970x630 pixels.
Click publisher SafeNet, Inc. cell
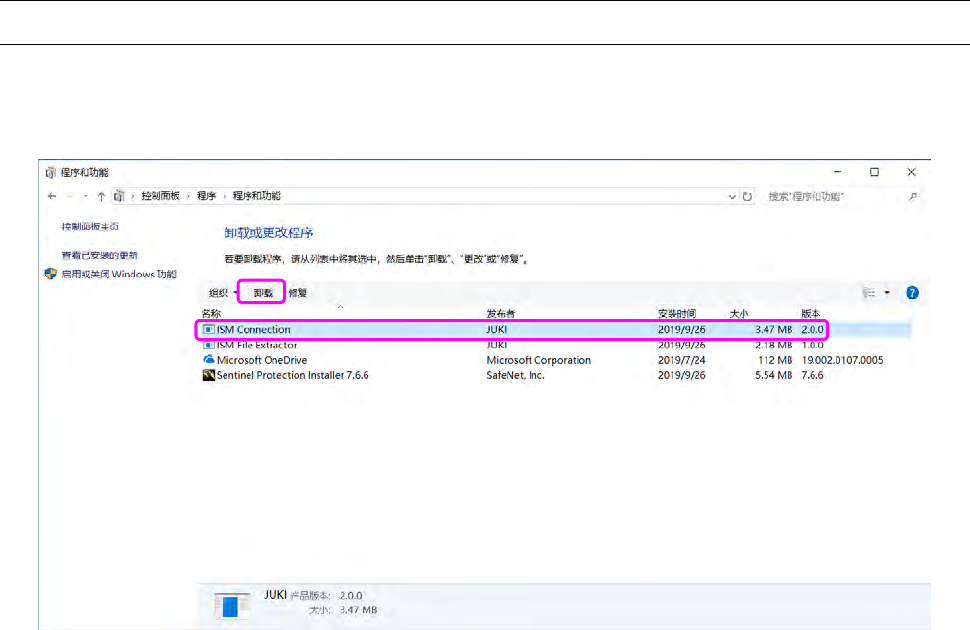(x=515, y=375)
